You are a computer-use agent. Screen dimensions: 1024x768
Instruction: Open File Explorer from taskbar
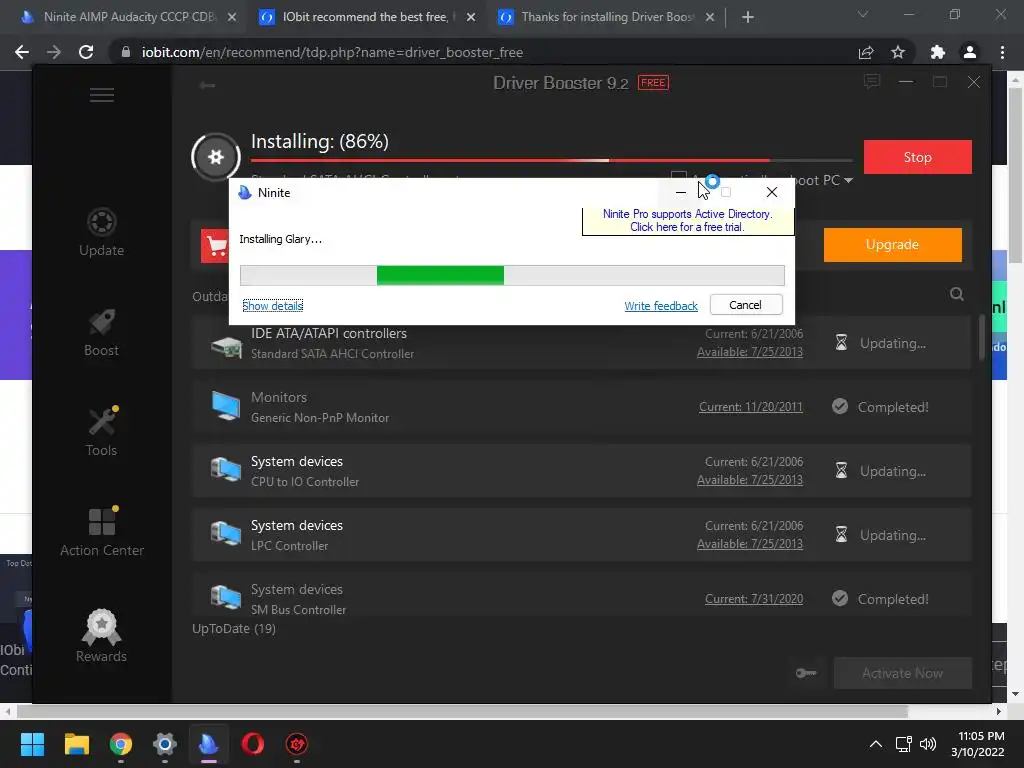pyautogui.click(x=76, y=744)
